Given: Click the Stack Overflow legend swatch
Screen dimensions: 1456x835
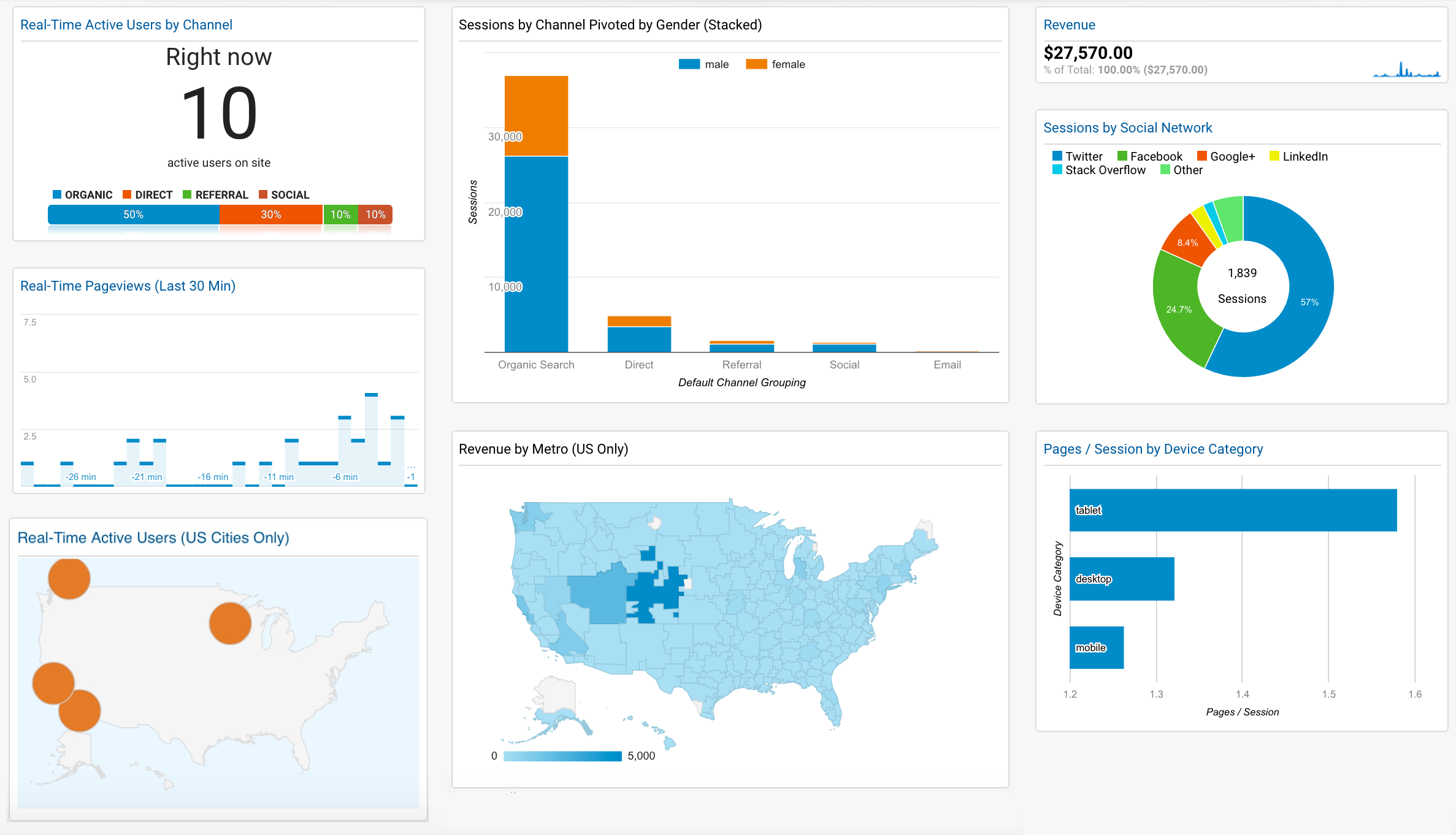Looking at the screenshot, I should [x=1057, y=170].
